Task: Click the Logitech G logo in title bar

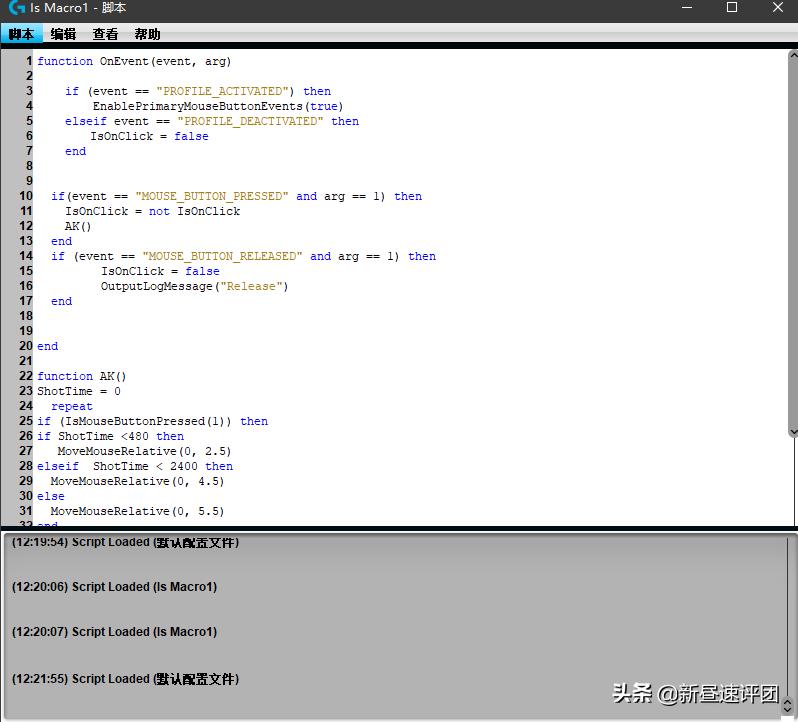Action: (x=17, y=8)
